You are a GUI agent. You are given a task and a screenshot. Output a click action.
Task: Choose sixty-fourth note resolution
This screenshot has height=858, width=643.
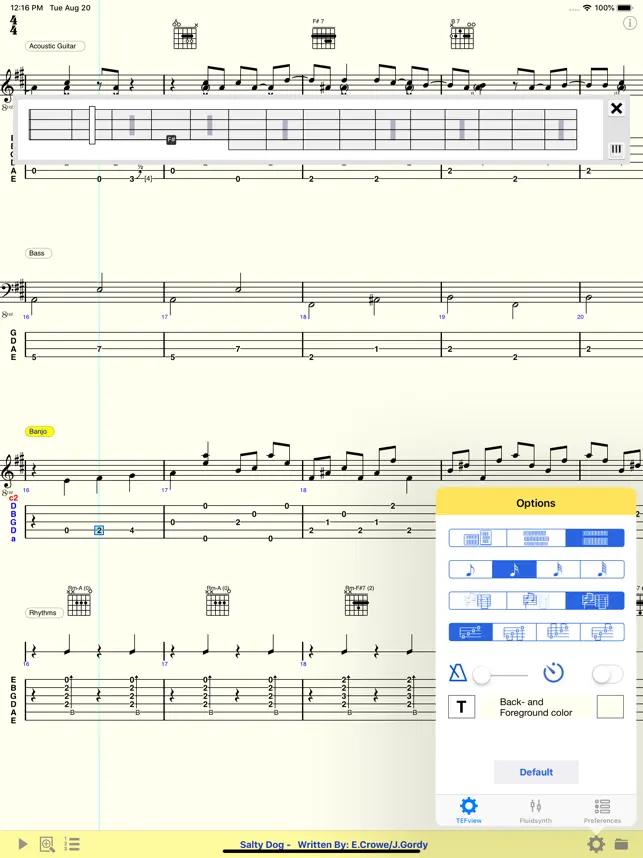pyautogui.click(x=602, y=569)
